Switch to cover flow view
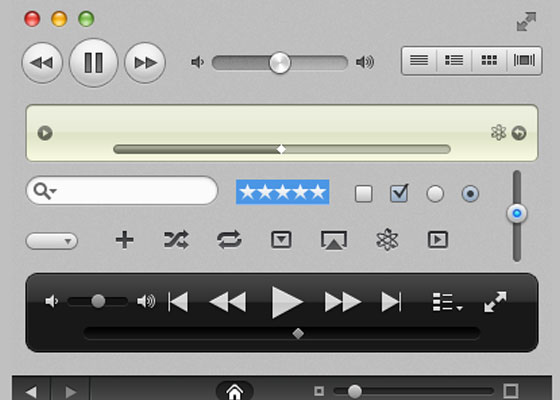 (x=524, y=60)
